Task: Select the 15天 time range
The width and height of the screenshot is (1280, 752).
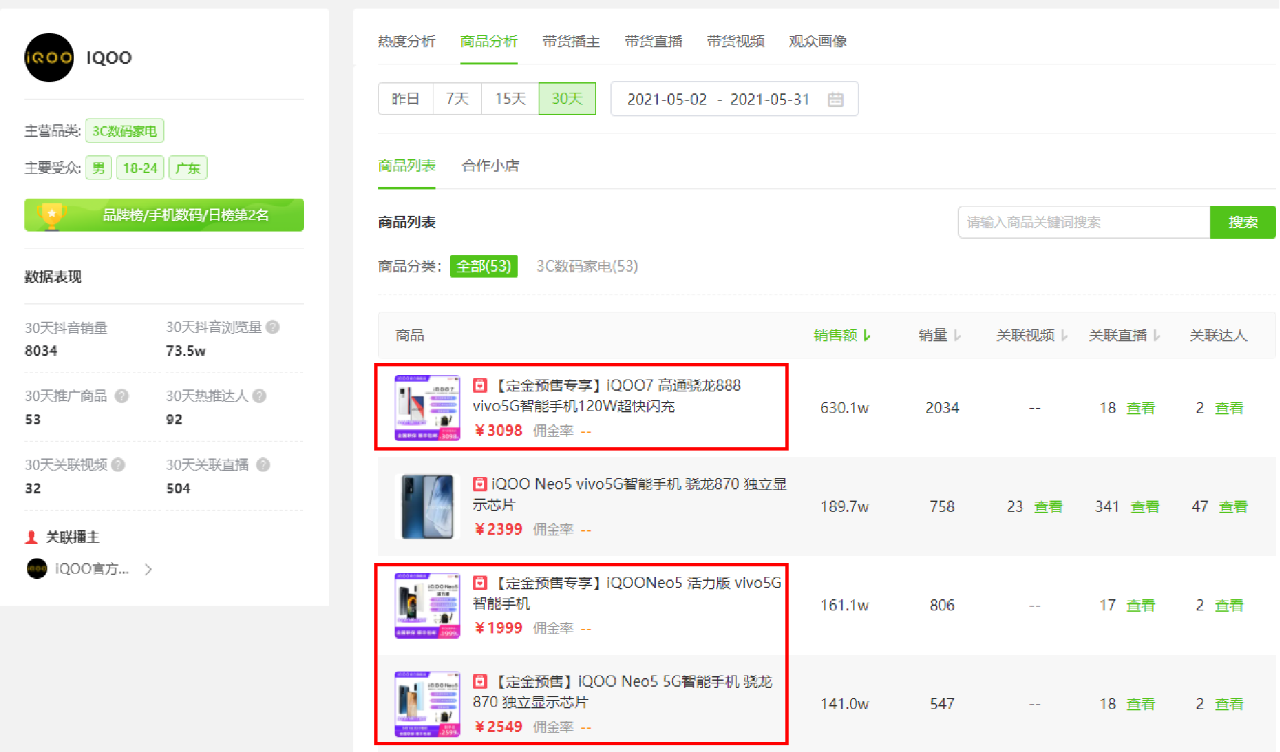Action: point(510,99)
